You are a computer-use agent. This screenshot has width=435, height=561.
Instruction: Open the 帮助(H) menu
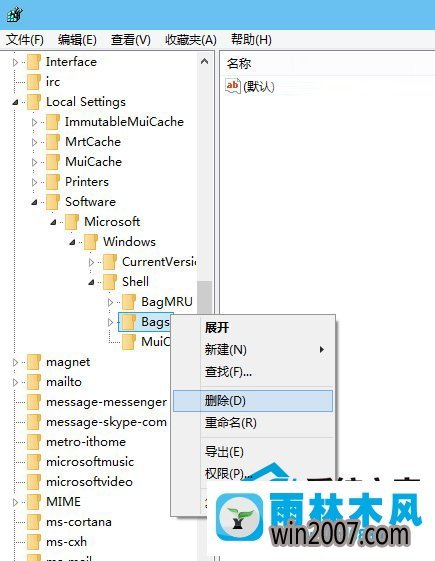[x=251, y=39]
